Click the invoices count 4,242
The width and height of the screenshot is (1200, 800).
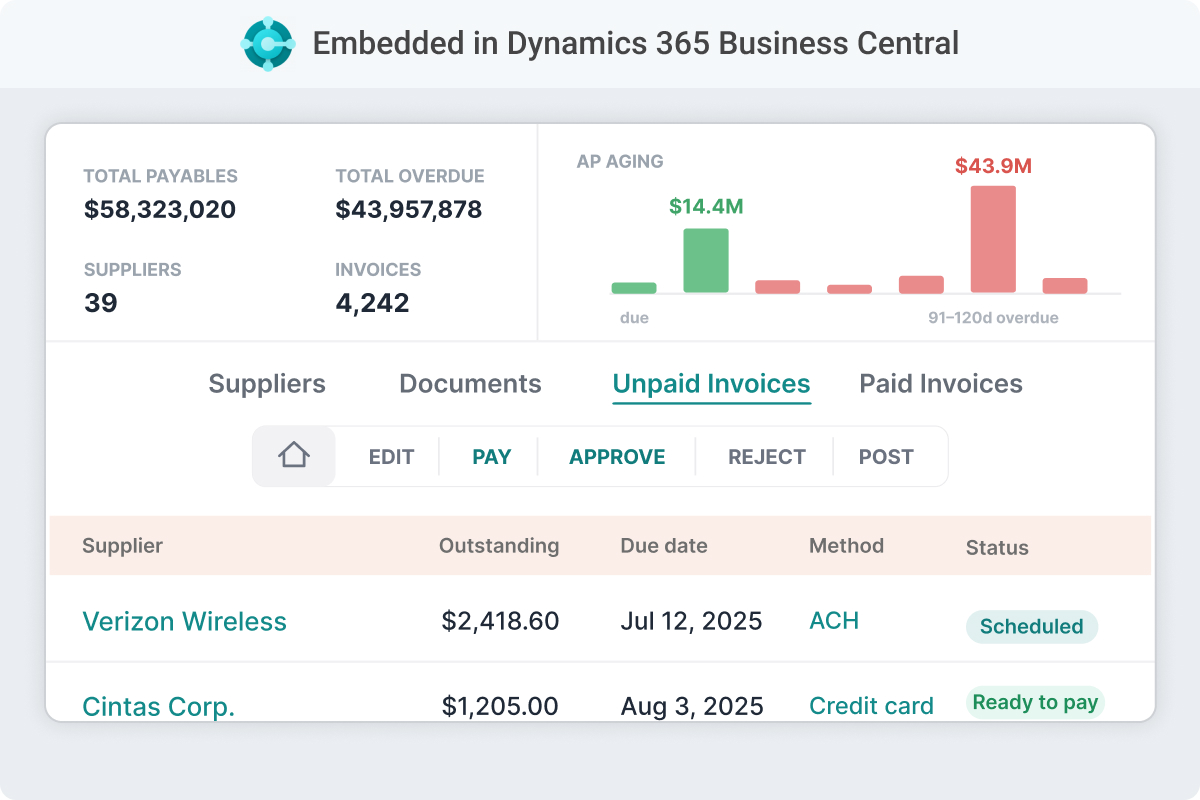pyautogui.click(x=372, y=303)
